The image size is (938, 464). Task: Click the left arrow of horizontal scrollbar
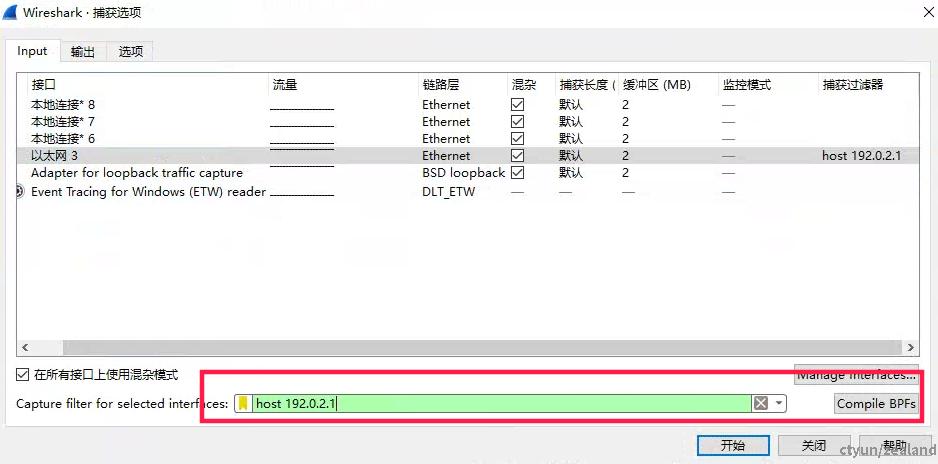(x=25, y=347)
